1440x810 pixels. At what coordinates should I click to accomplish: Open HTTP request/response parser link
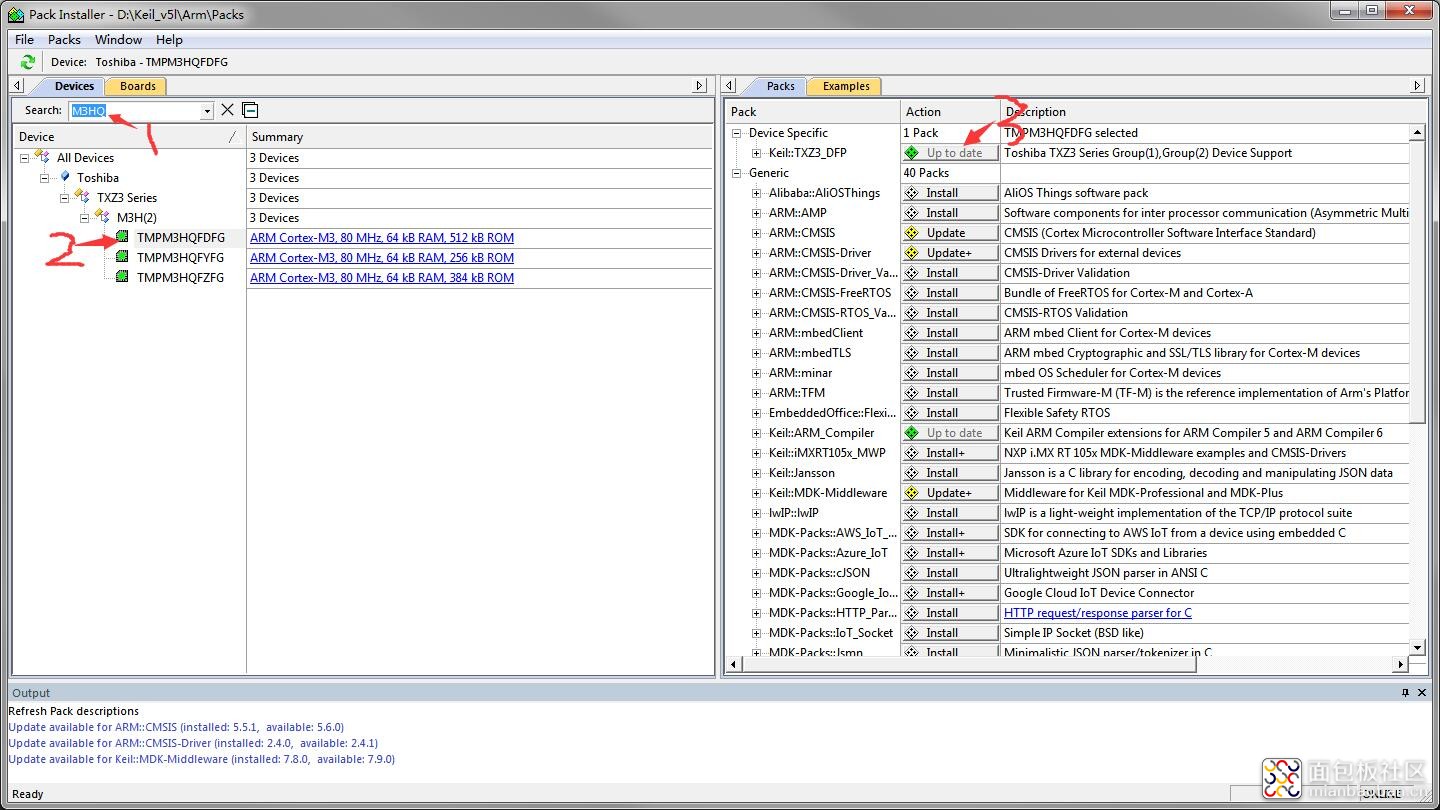1098,613
